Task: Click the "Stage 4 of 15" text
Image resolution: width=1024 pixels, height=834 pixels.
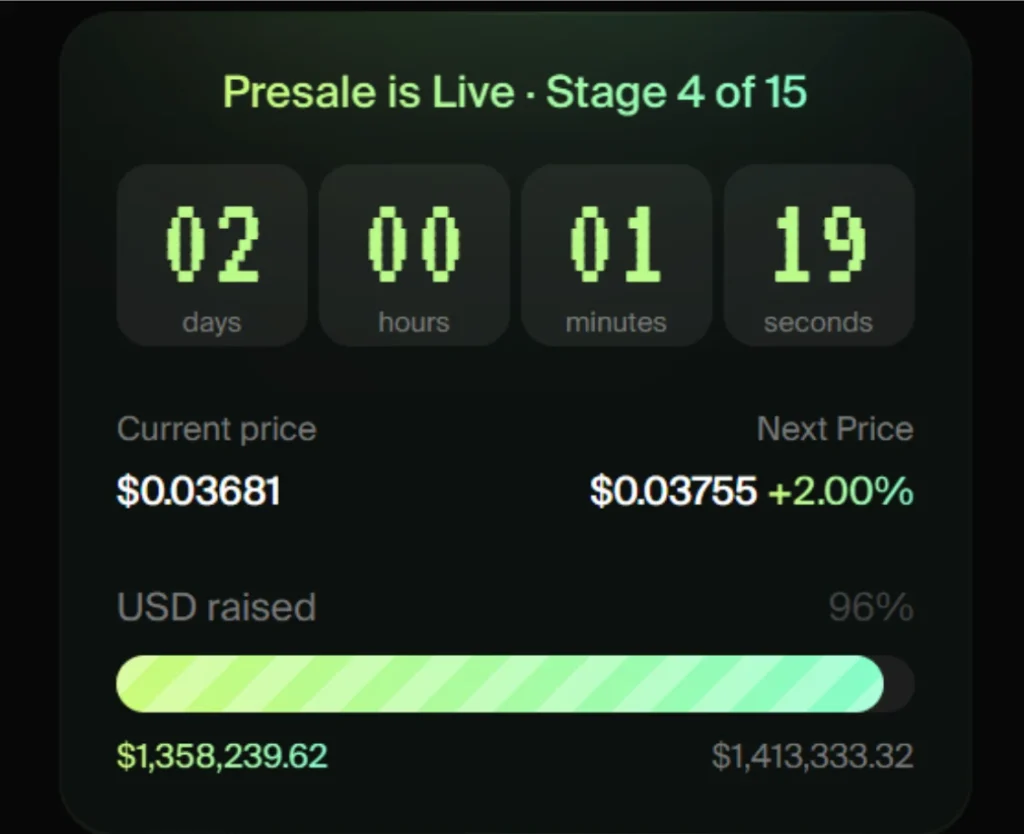Action: click(676, 93)
